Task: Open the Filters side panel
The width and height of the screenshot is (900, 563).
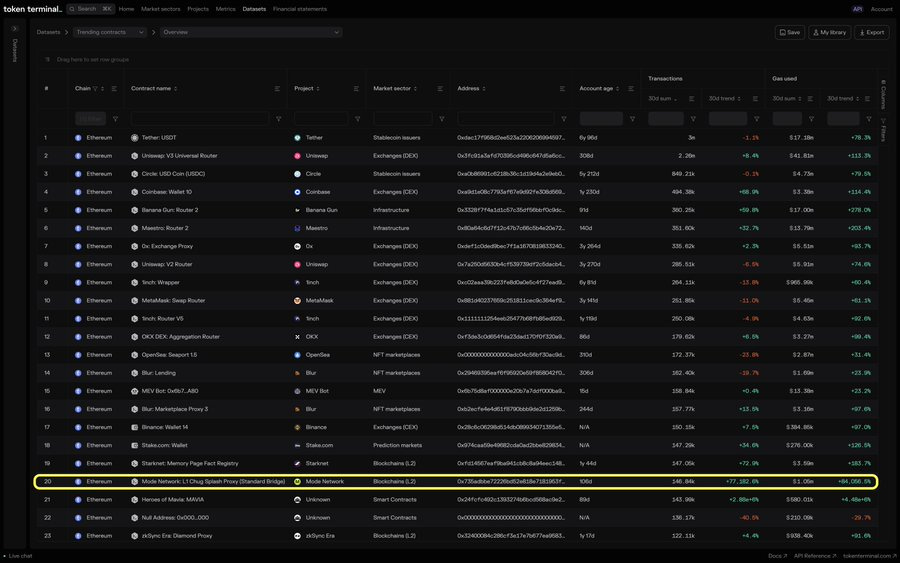Action: click(x=883, y=130)
